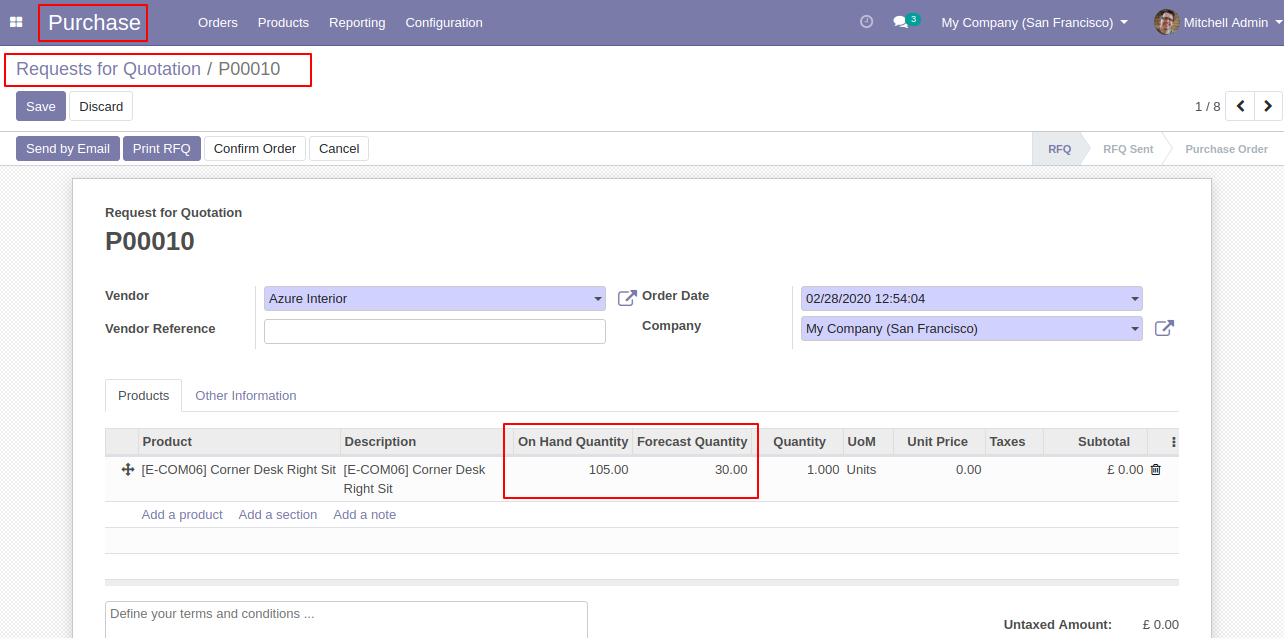Go to the next record arrow

pos(1268,106)
